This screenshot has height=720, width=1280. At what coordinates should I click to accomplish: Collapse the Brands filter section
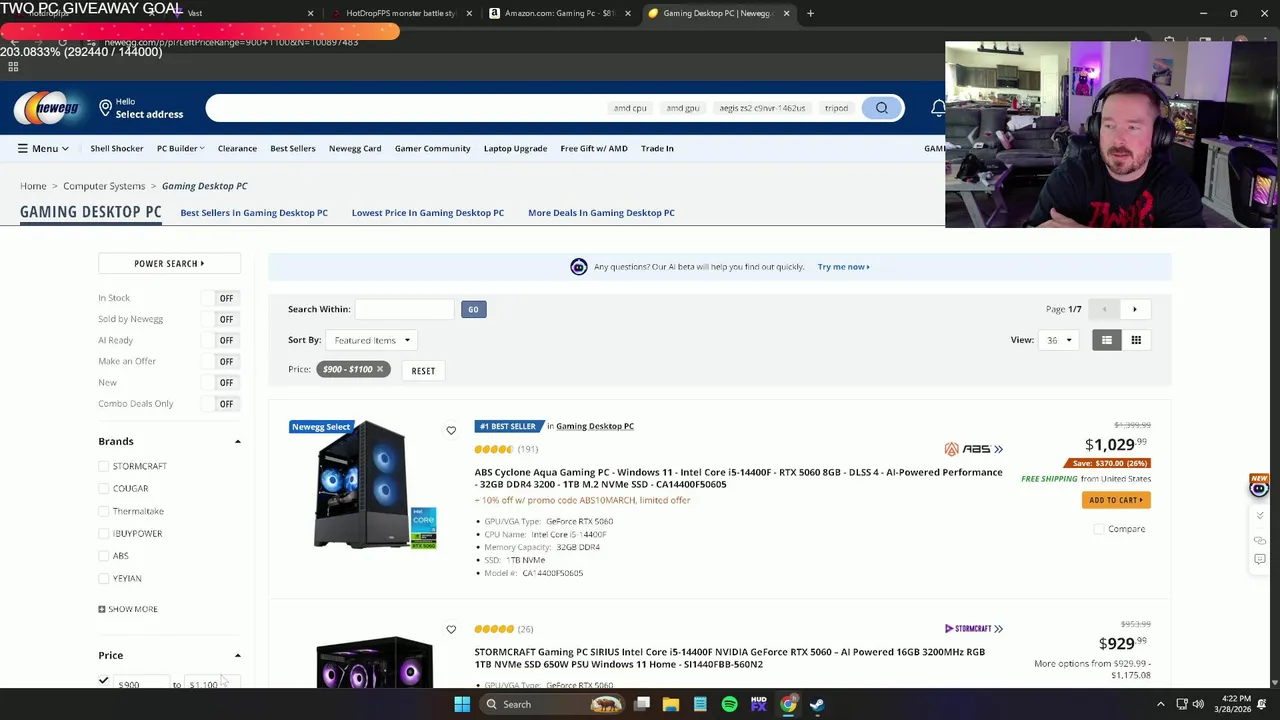click(x=237, y=441)
